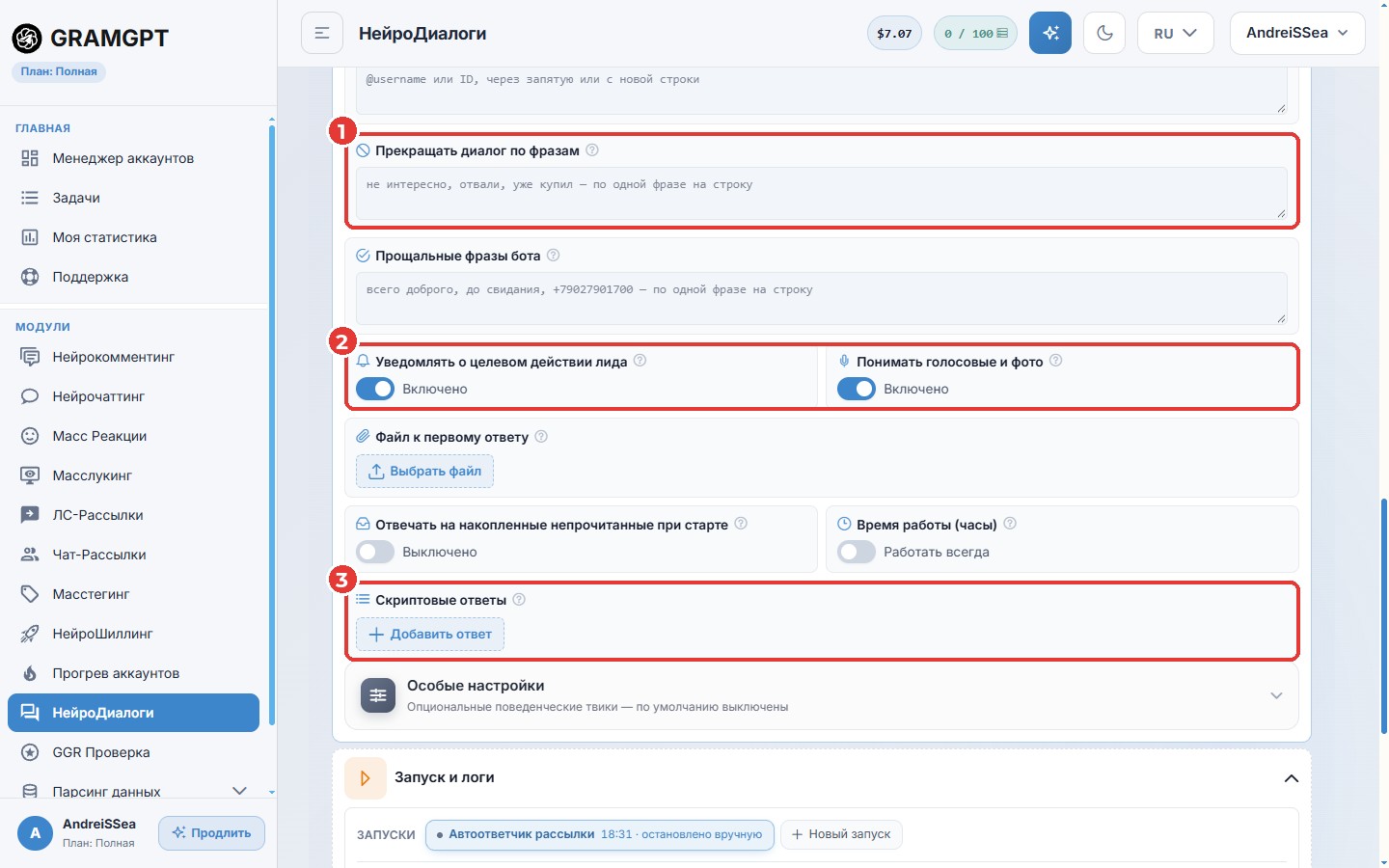Select the Автоответчик рассылки launch tab
This screenshot has width=1389, height=868.
(x=600, y=834)
